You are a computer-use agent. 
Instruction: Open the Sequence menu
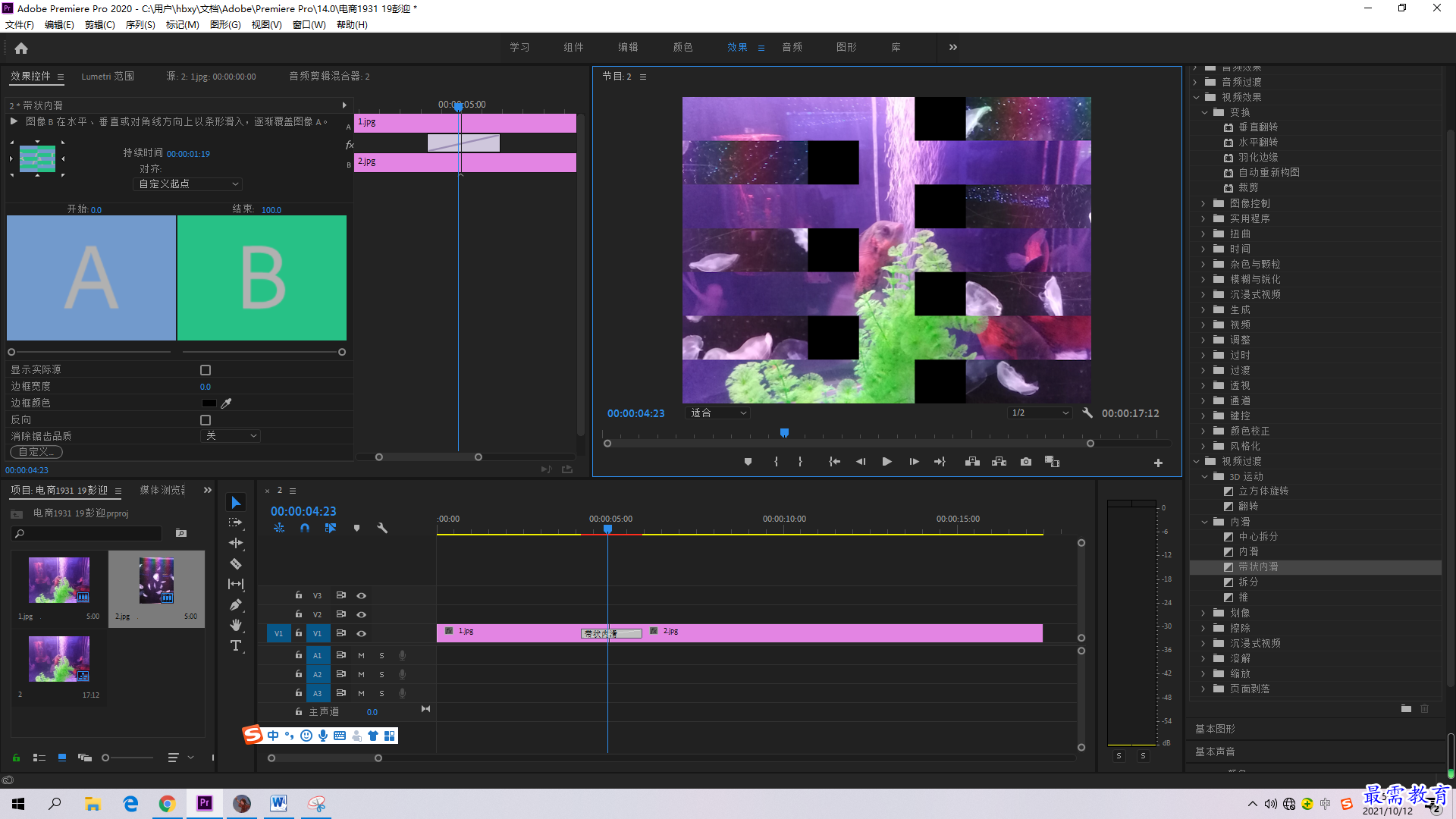[x=140, y=25]
